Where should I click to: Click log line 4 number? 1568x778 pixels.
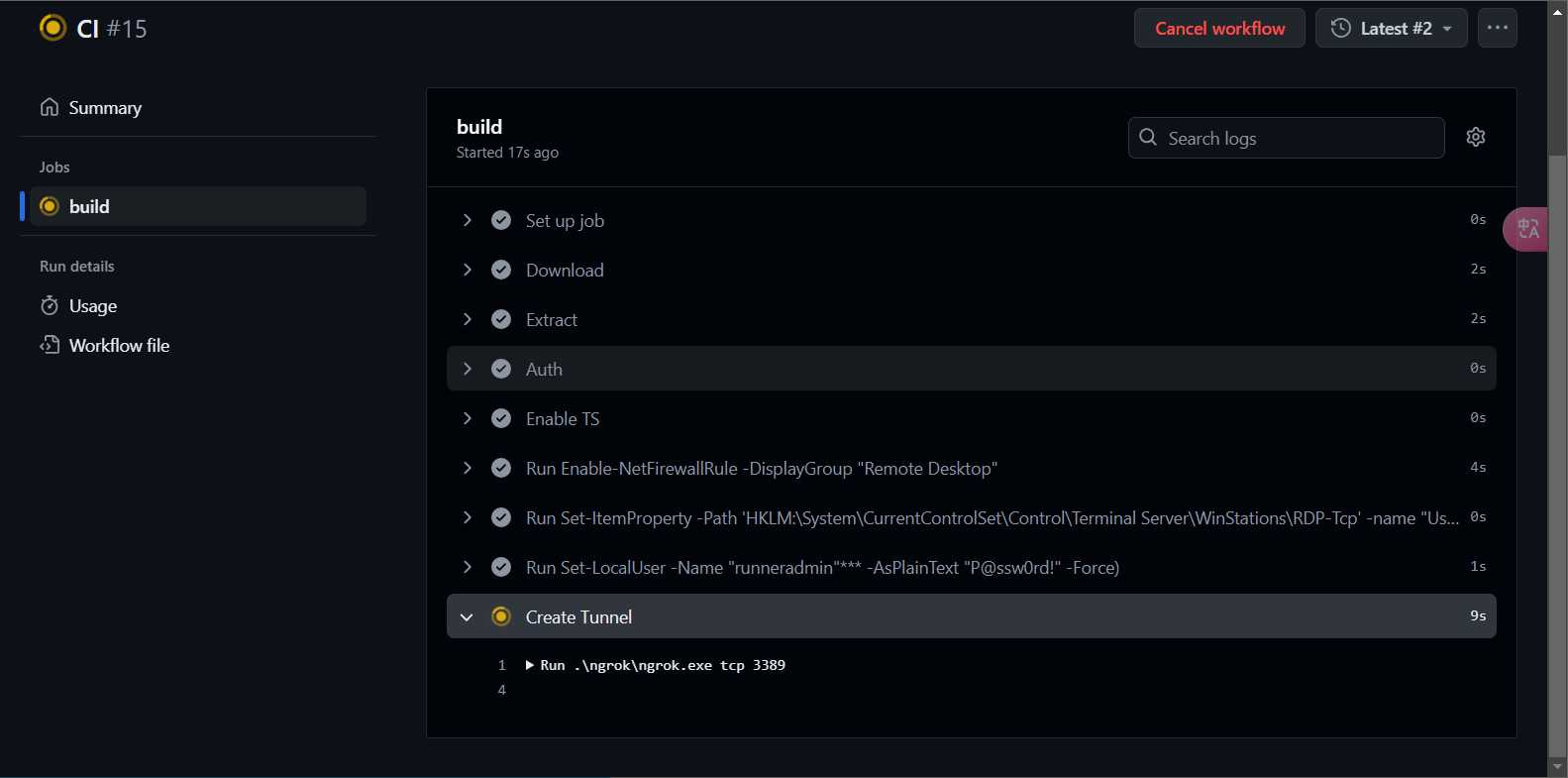coord(502,690)
